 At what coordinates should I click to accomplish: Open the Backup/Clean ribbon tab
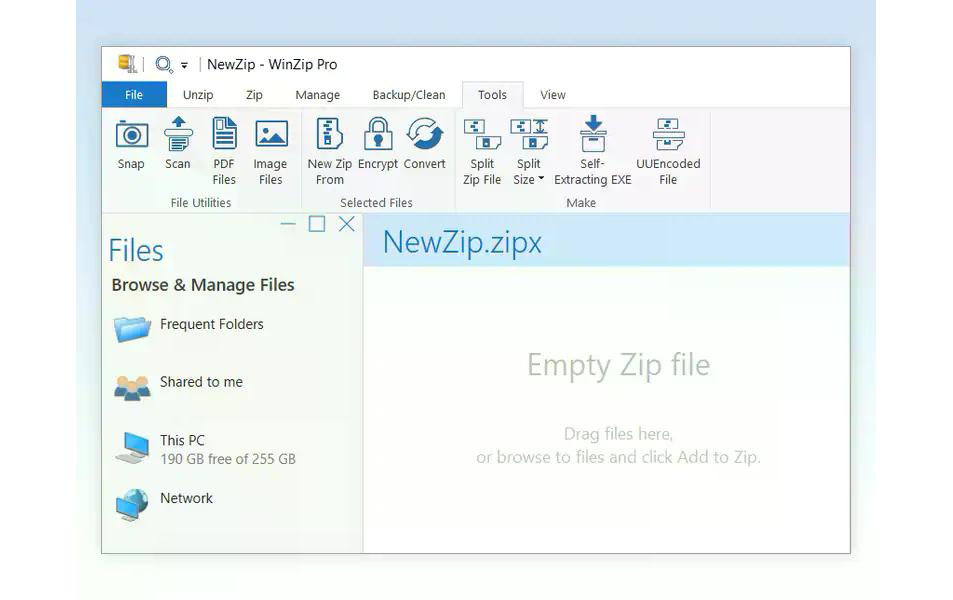(408, 94)
